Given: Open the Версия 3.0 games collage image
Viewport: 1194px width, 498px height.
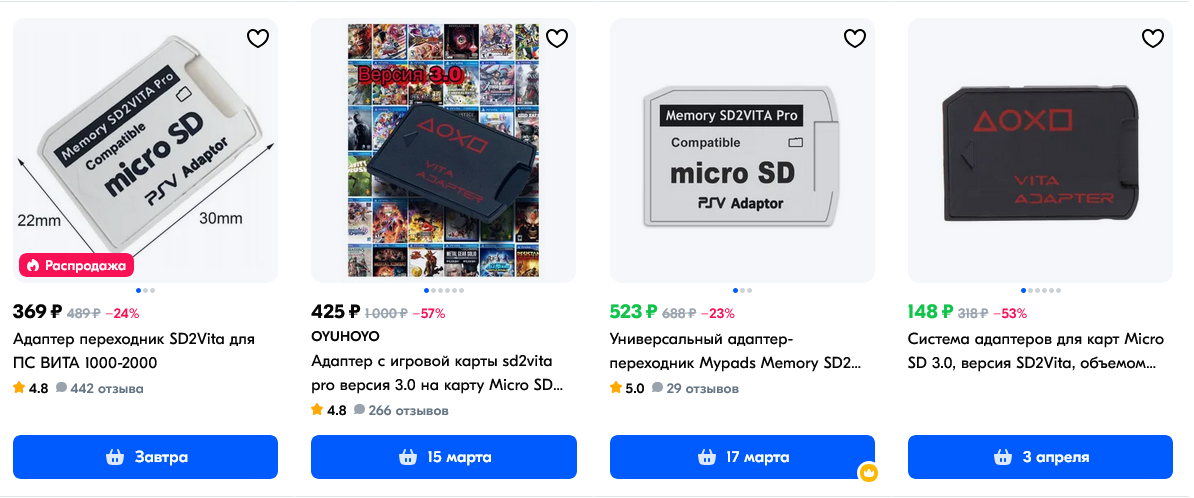Looking at the screenshot, I should pyautogui.click(x=444, y=151).
